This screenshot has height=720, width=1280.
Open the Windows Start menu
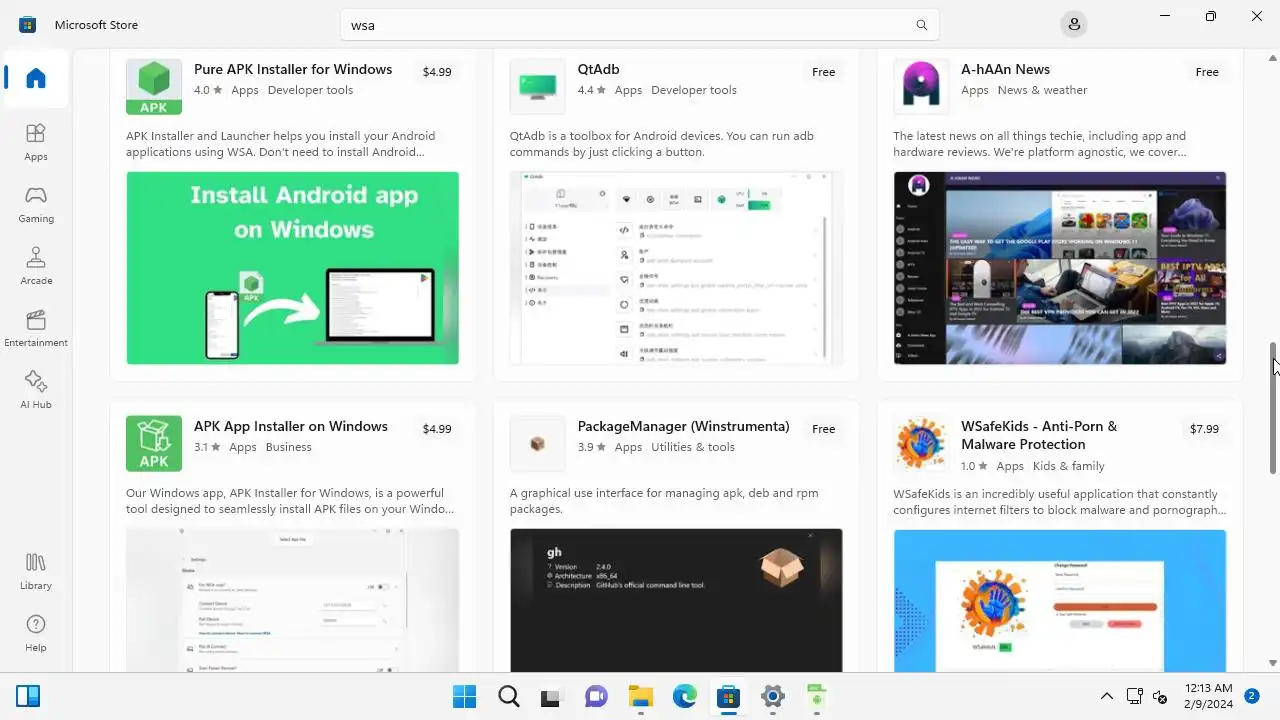(464, 696)
